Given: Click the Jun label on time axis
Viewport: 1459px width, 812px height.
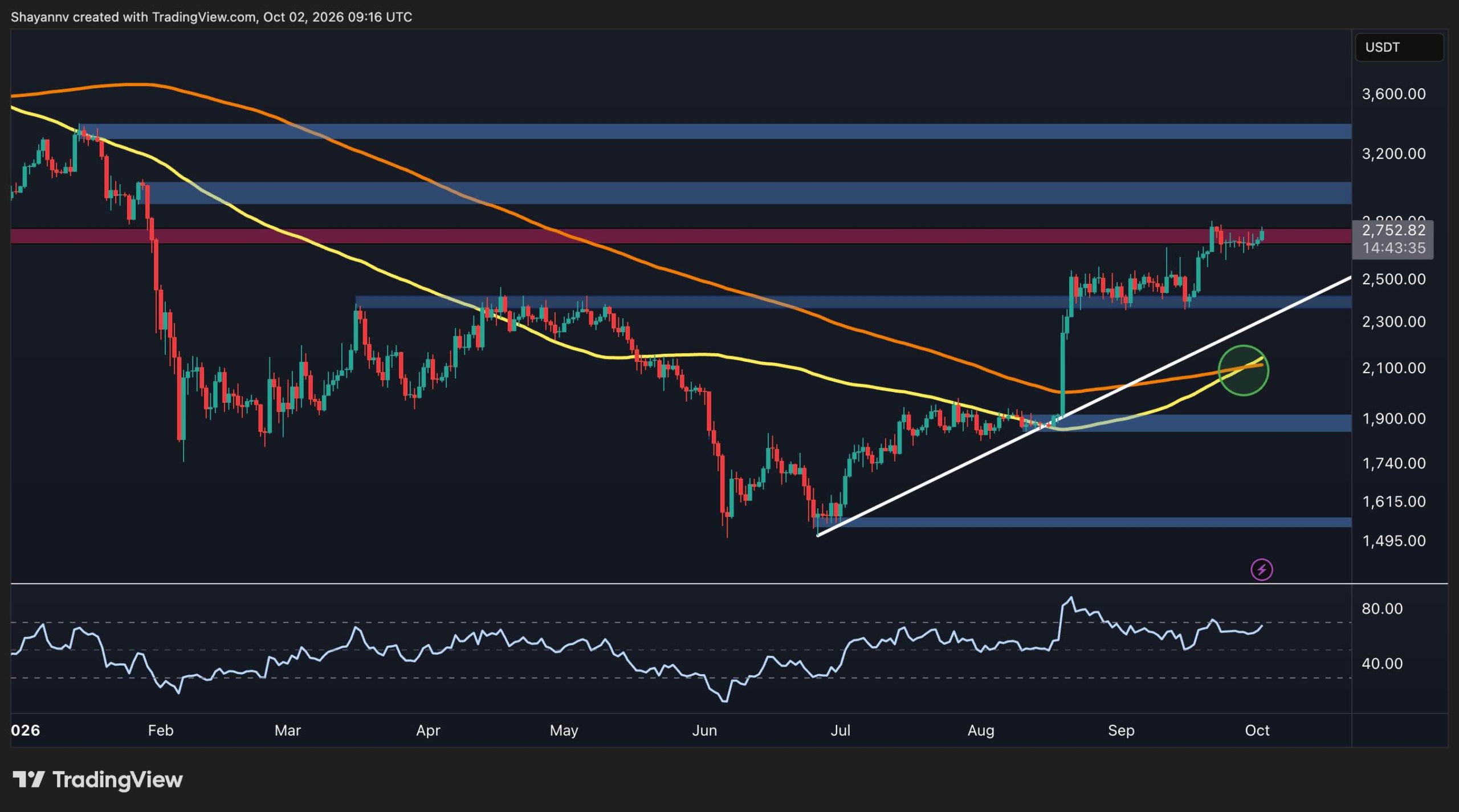Looking at the screenshot, I should [x=704, y=731].
